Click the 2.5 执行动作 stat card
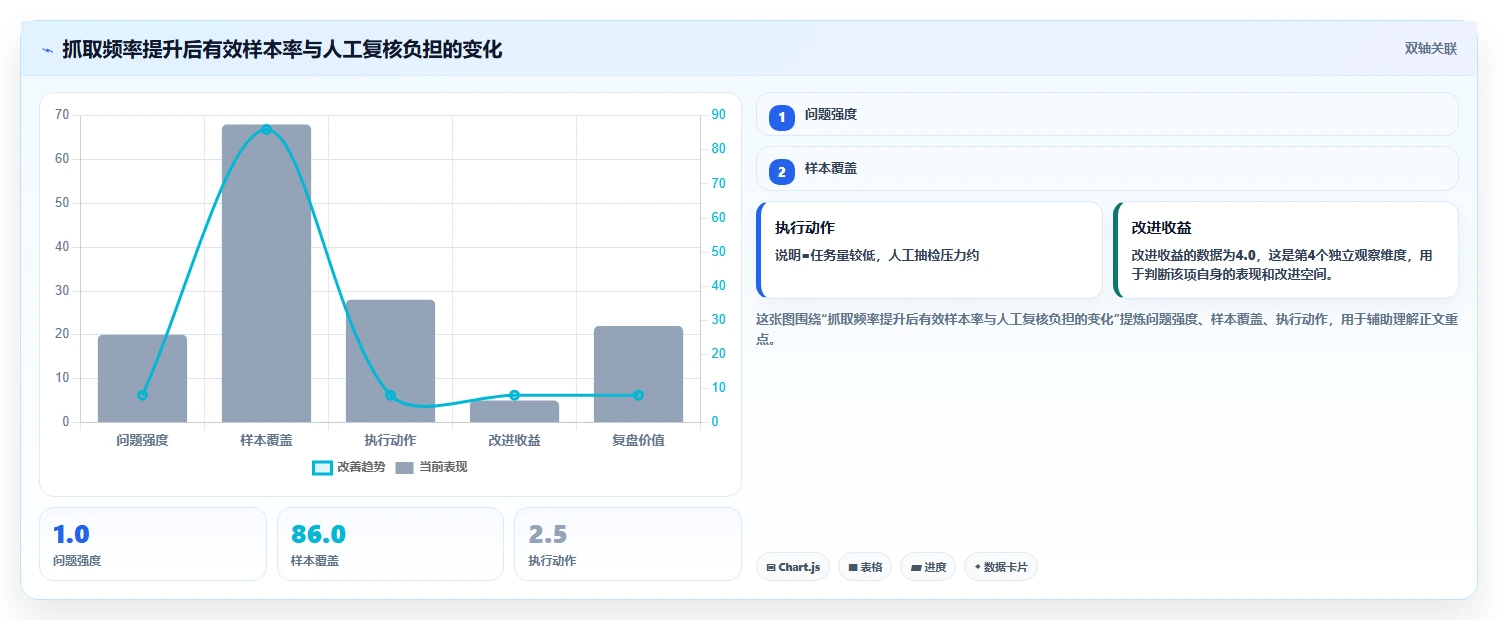The width and height of the screenshot is (1498, 620). pos(628,544)
